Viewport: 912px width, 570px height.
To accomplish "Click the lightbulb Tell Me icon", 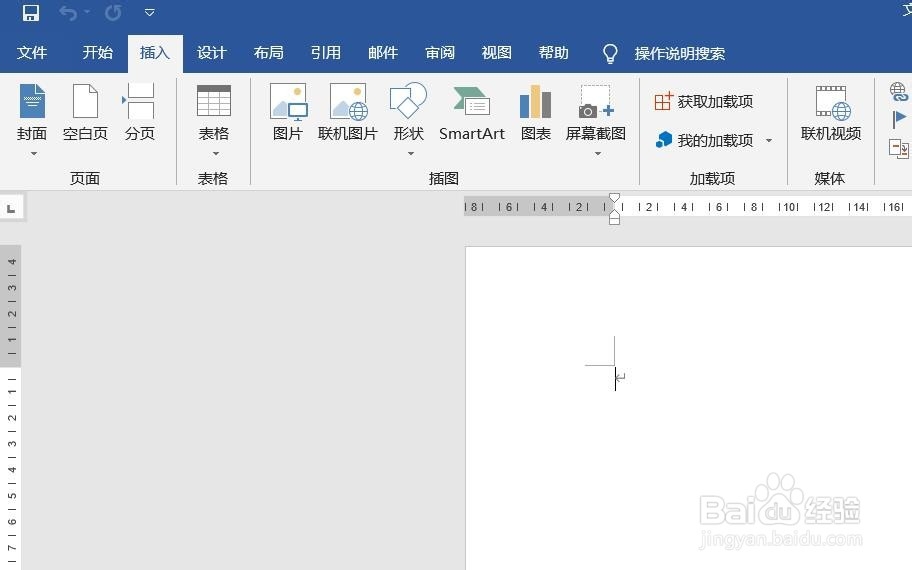I will (610, 54).
